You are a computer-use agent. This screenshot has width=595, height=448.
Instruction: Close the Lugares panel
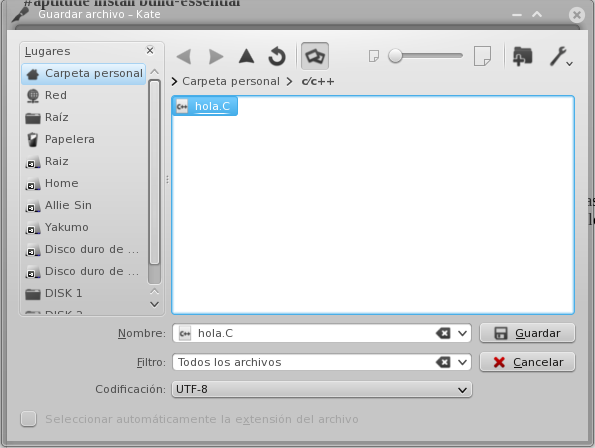(150, 50)
